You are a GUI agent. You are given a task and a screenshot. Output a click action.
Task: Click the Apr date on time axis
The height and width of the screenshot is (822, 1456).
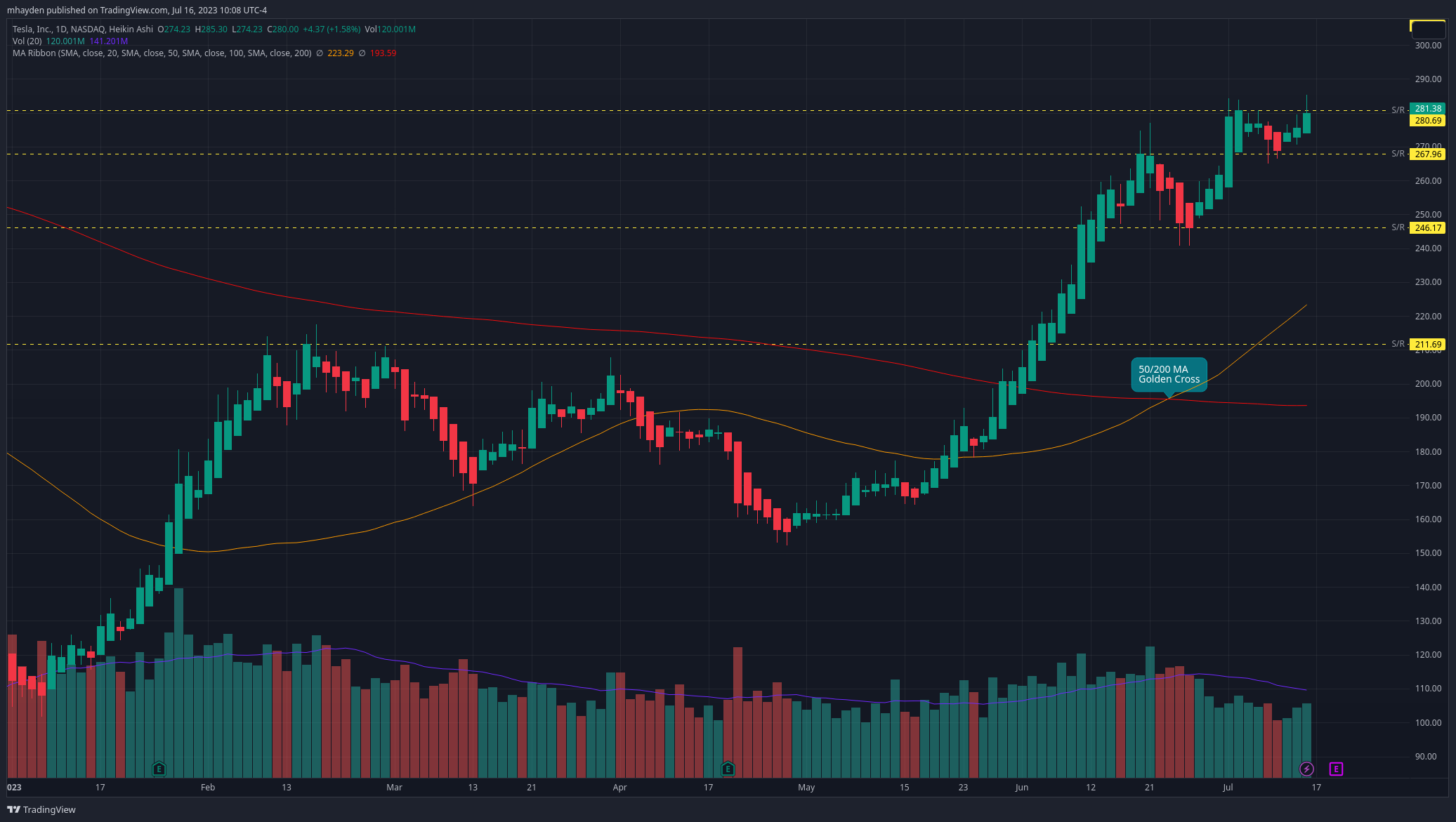click(x=619, y=788)
